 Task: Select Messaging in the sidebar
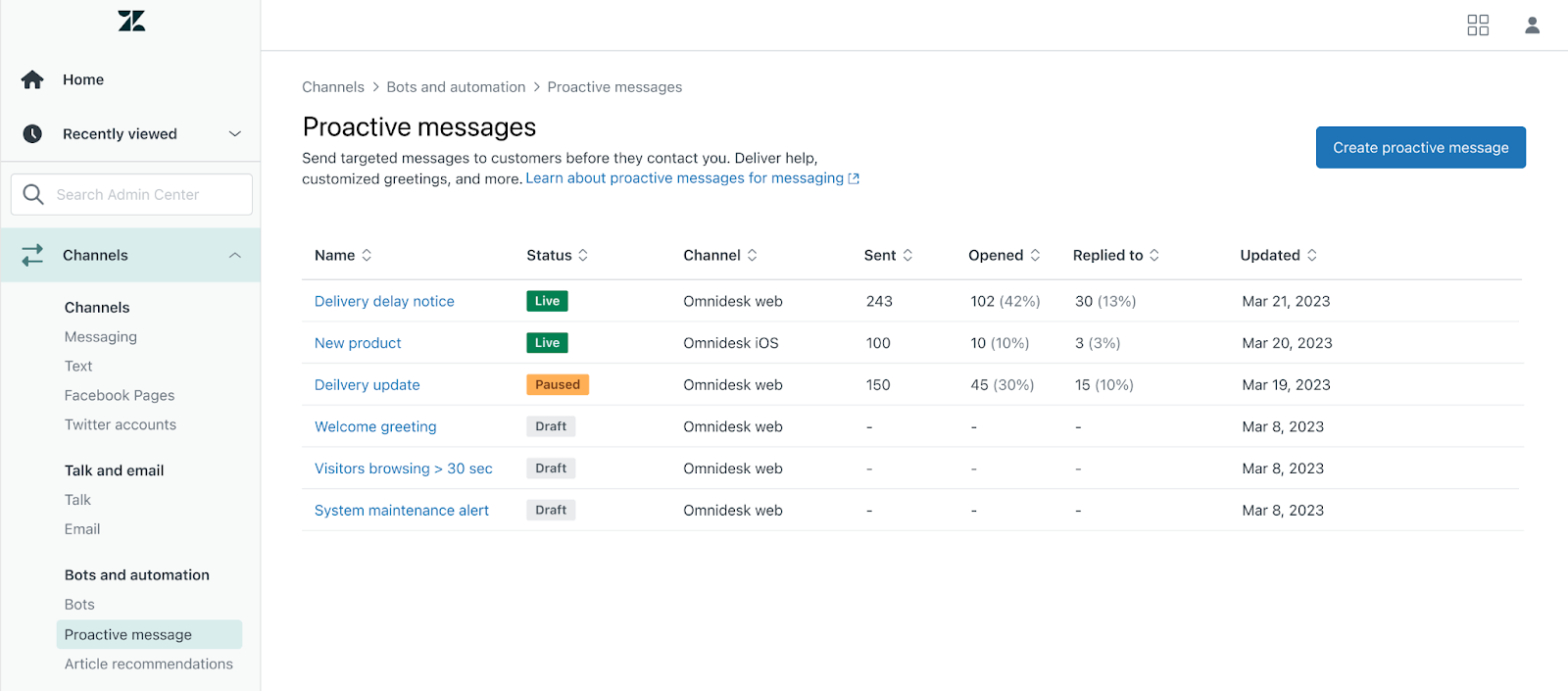click(101, 336)
